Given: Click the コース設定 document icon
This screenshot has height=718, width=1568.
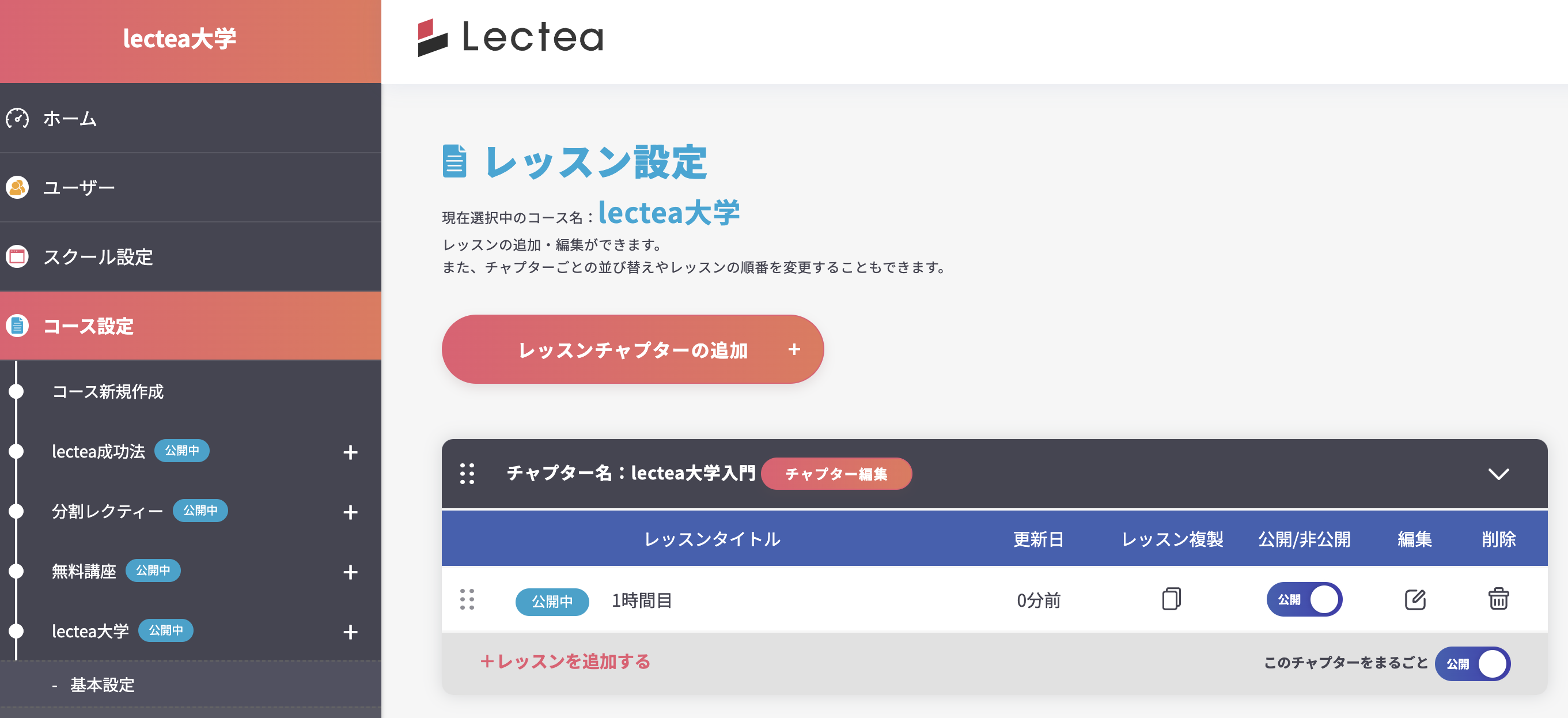Looking at the screenshot, I should 17,326.
